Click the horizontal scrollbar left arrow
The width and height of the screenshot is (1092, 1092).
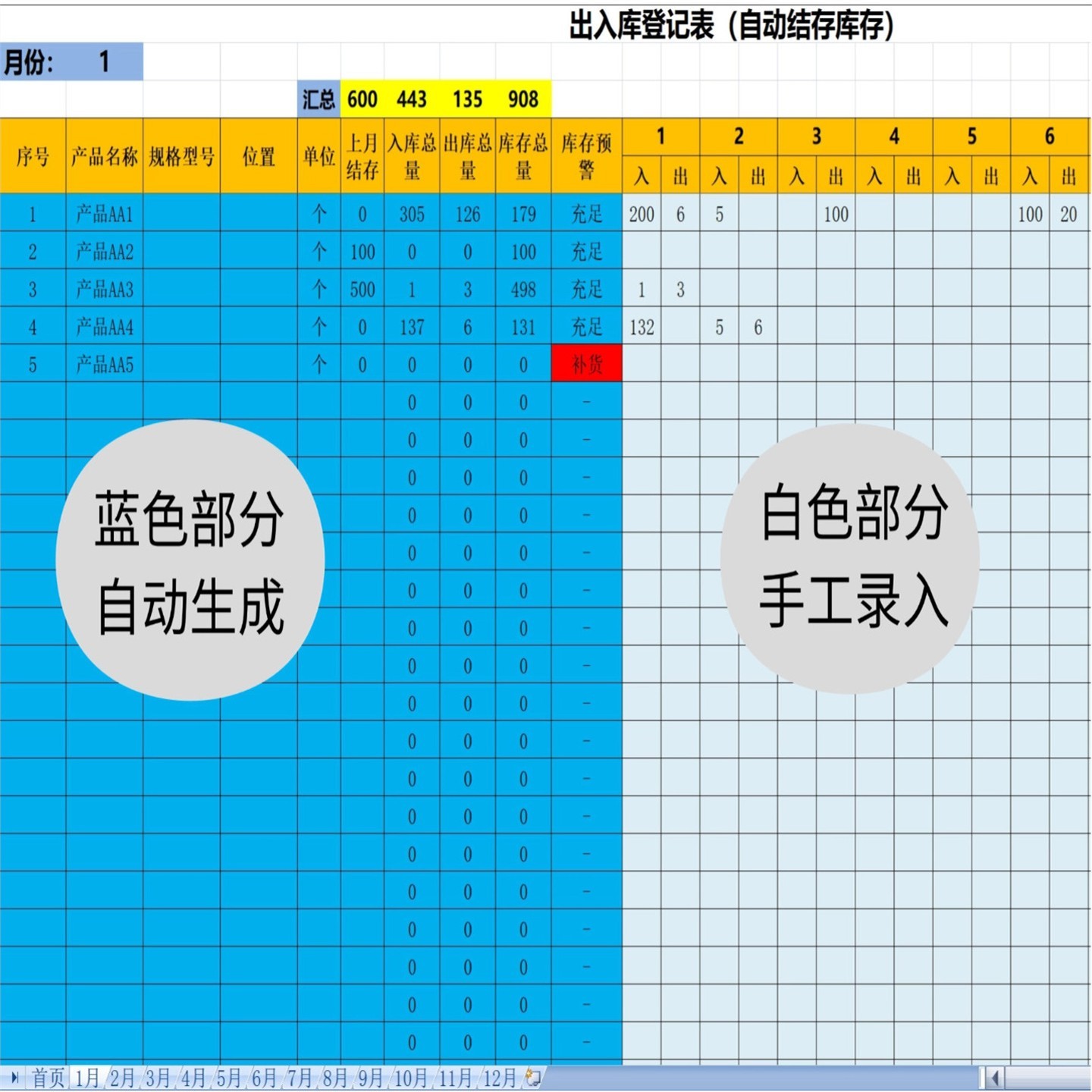click(996, 1078)
